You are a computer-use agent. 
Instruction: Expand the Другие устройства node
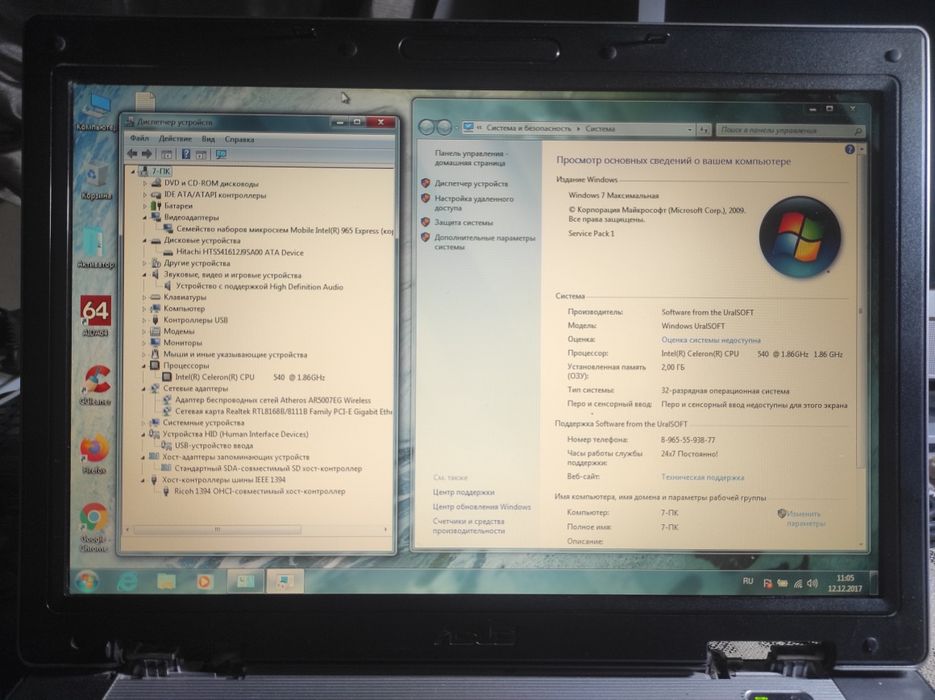pos(144,263)
